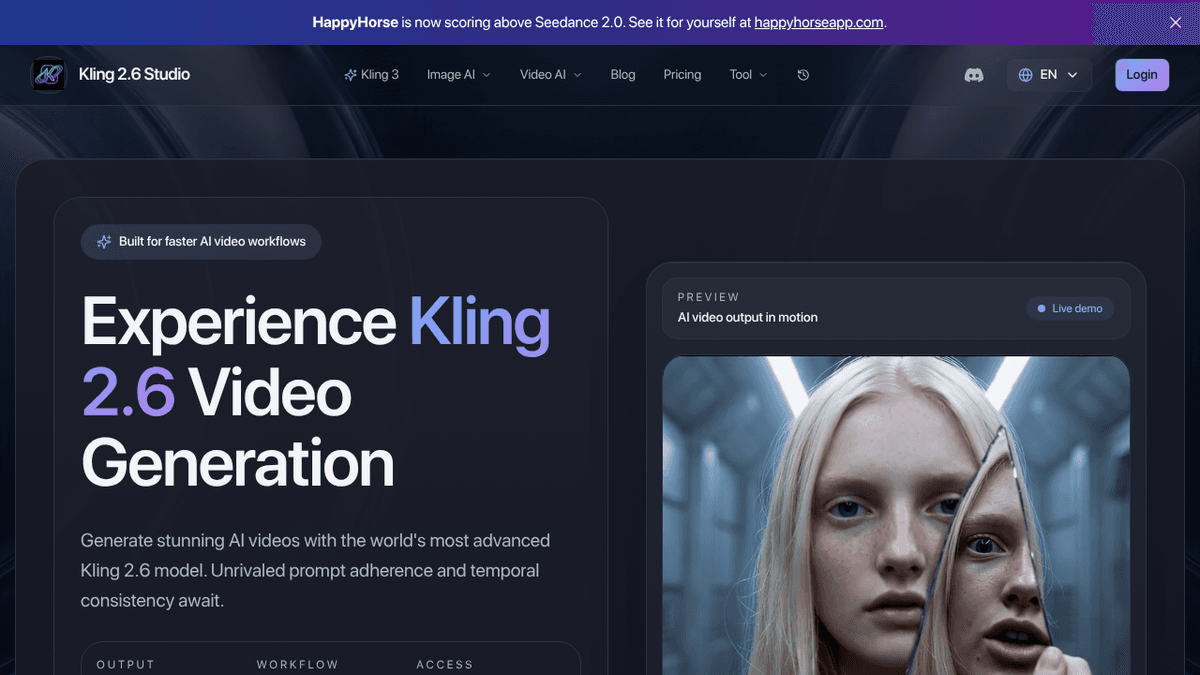This screenshot has width=1200, height=675.
Task: Click the OUTPUT label
Action: click(x=126, y=665)
